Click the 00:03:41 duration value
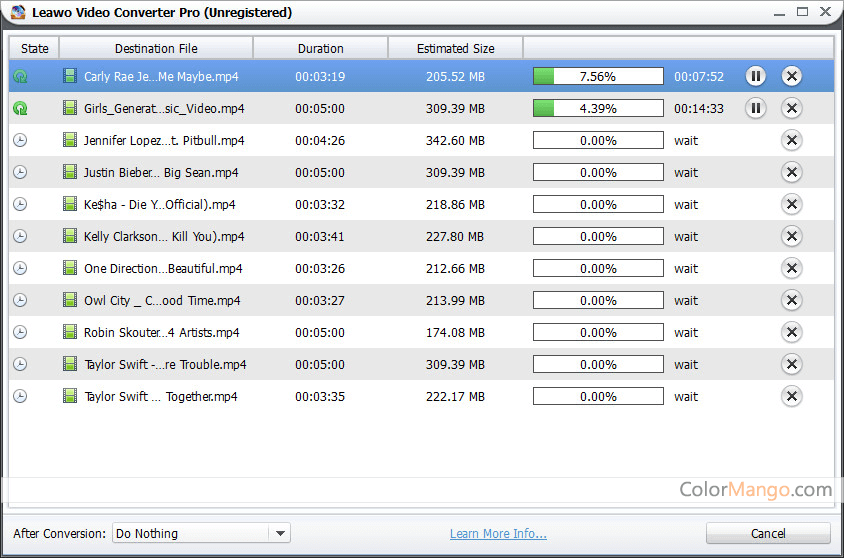The image size is (844, 558). click(320, 236)
